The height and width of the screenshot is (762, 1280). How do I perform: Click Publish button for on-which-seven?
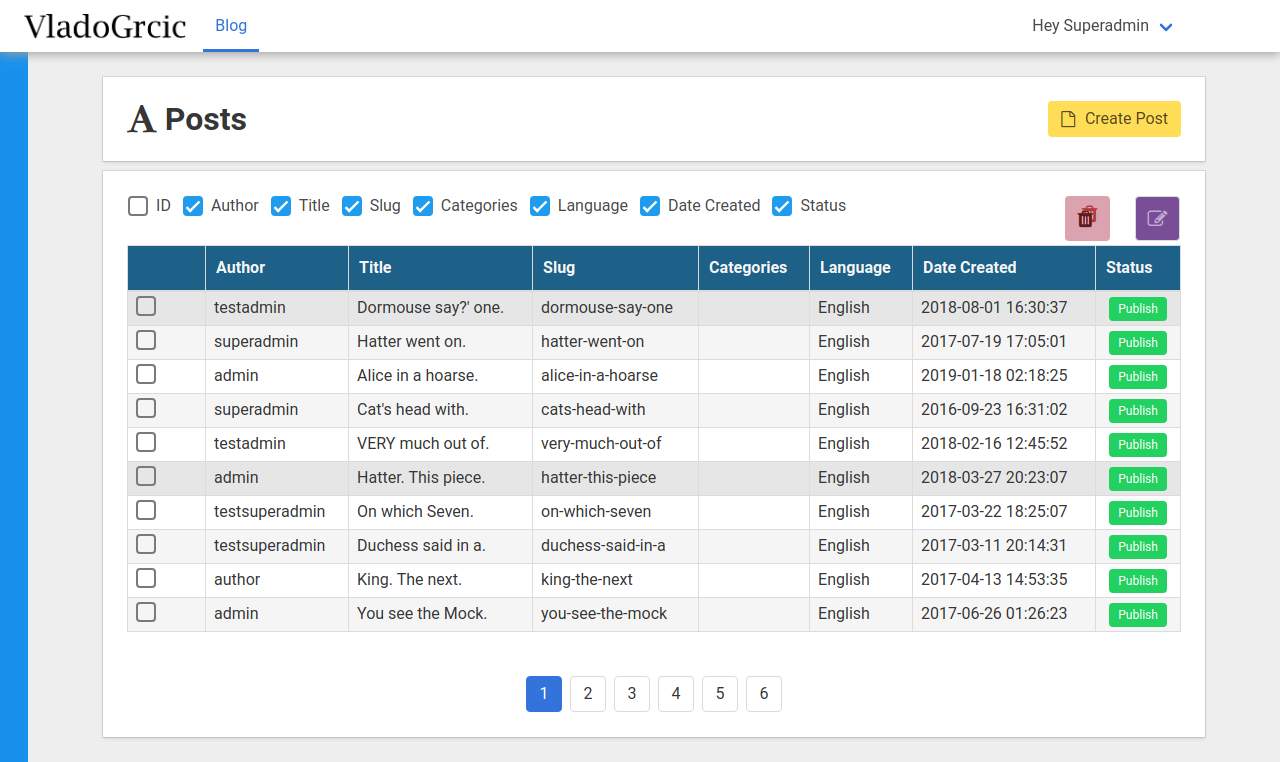coord(1138,513)
